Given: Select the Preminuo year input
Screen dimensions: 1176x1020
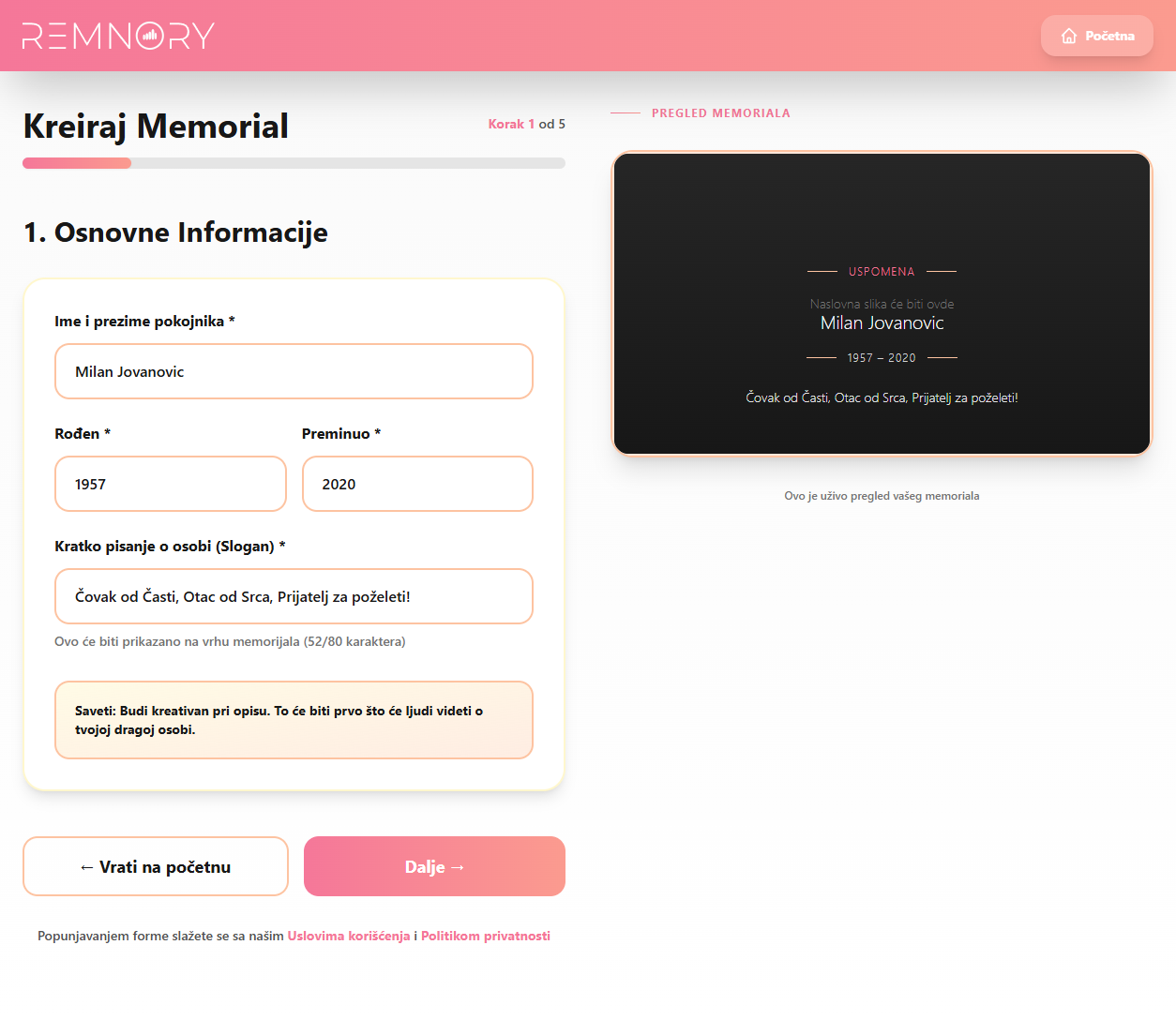Looking at the screenshot, I should (417, 484).
